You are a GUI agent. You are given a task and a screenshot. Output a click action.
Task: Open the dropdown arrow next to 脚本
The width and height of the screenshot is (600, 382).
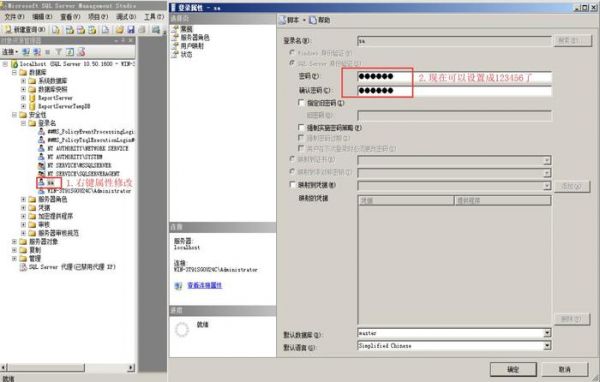coord(304,20)
